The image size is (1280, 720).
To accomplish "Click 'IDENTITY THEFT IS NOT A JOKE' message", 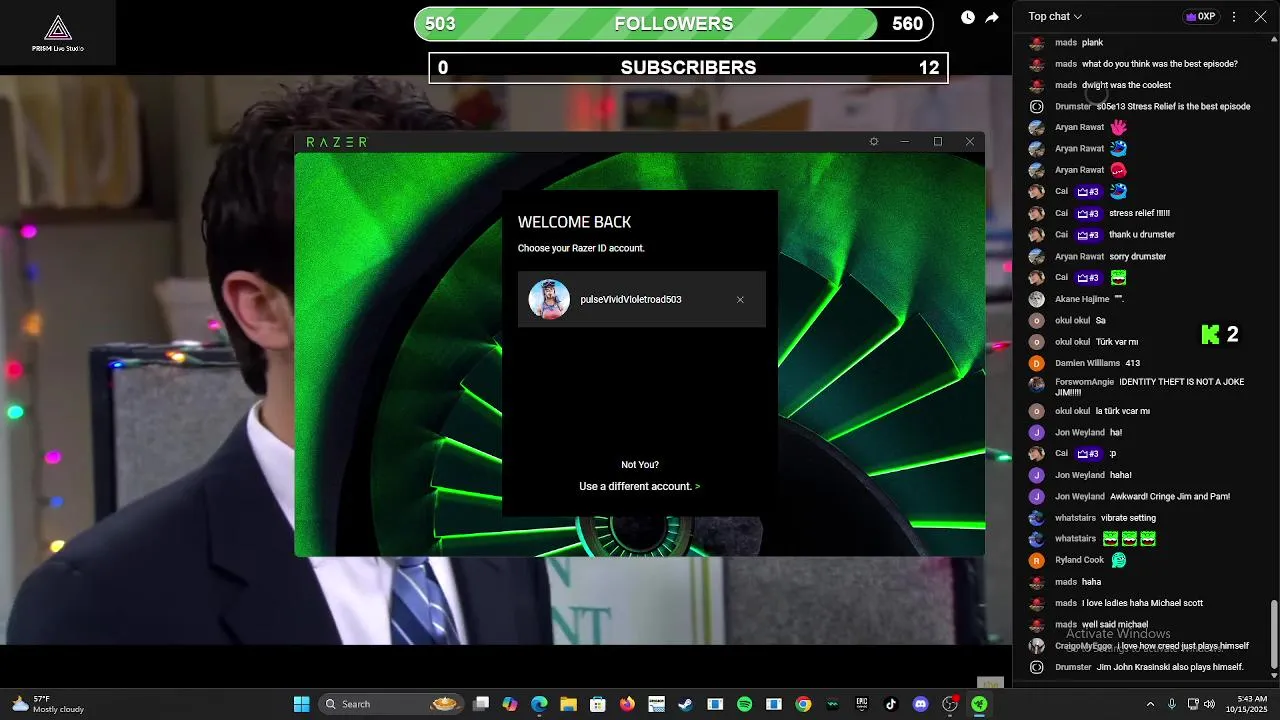I will tap(1150, 387).
